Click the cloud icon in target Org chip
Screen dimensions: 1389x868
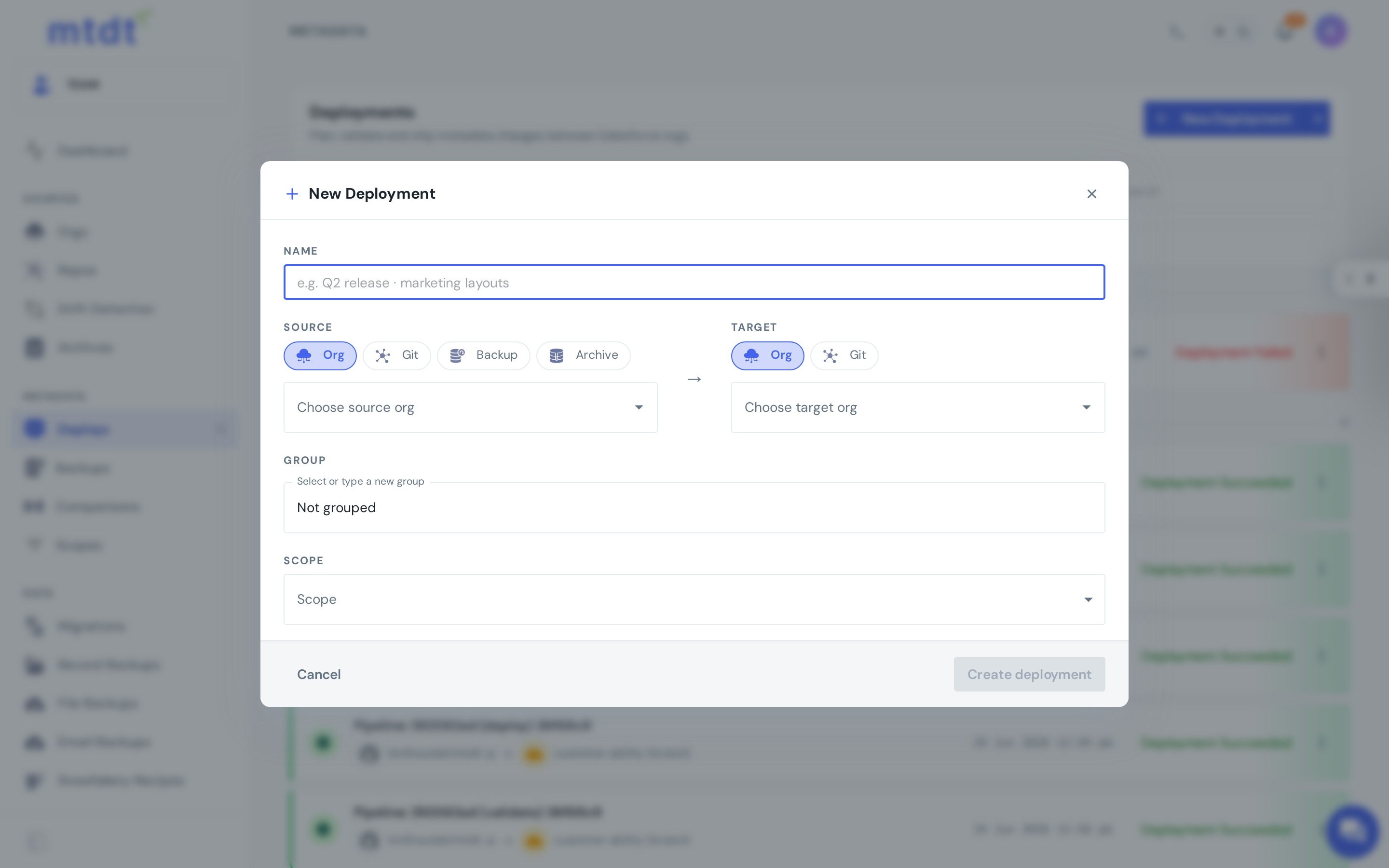coord(751,356)
